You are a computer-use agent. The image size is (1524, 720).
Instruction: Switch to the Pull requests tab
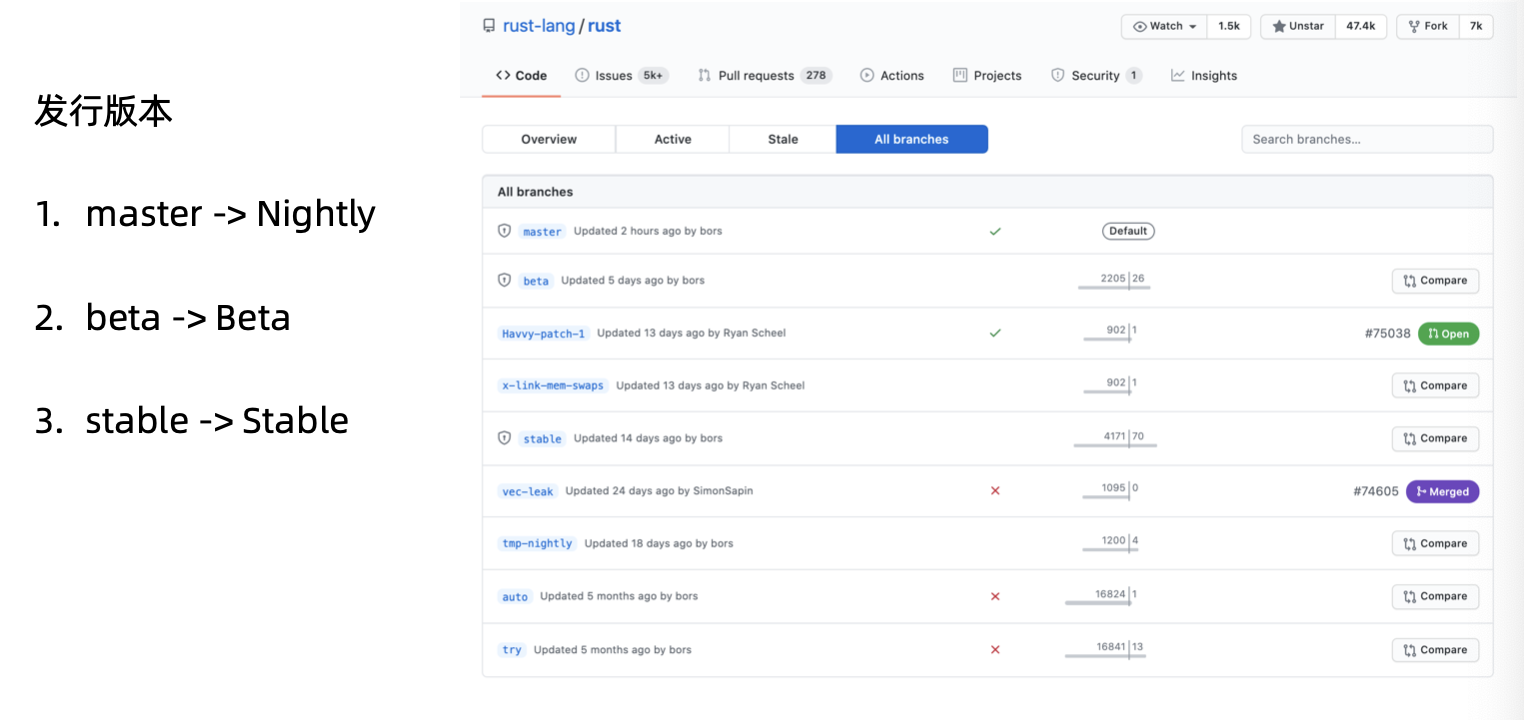point(755,76)
